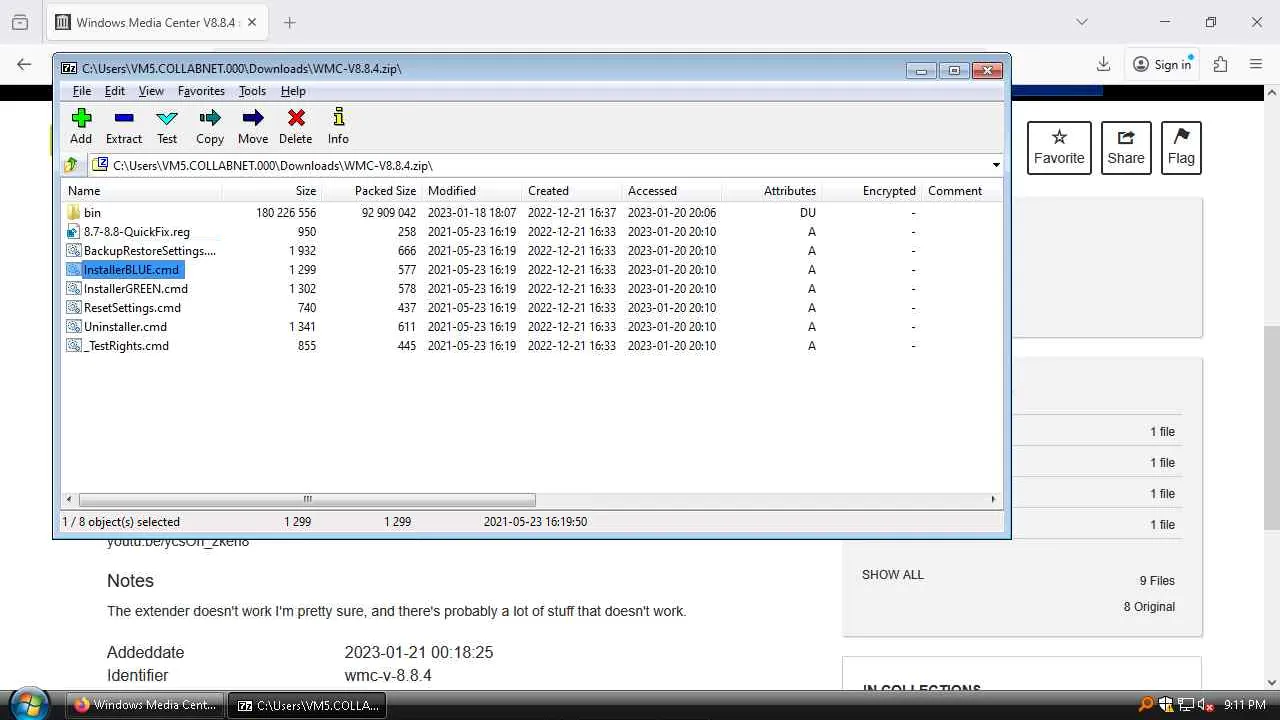Open the Favorites menu
This screenshot has height=720, width=1280.
[x=201, y=91]
